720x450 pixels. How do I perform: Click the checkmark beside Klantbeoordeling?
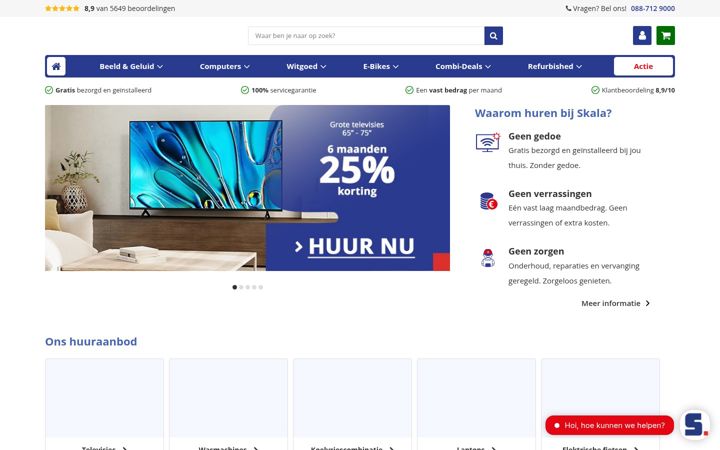tap(595, 90)
